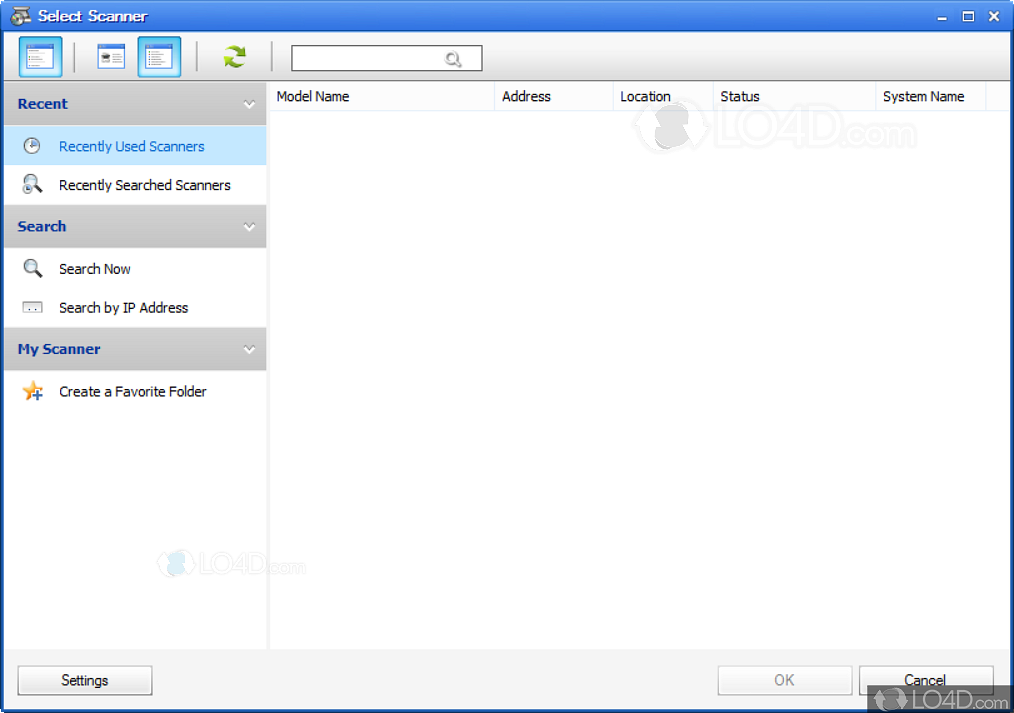
Task: Click the icon next to Recently Searched Scanners
Action: (x=32, y=184)
